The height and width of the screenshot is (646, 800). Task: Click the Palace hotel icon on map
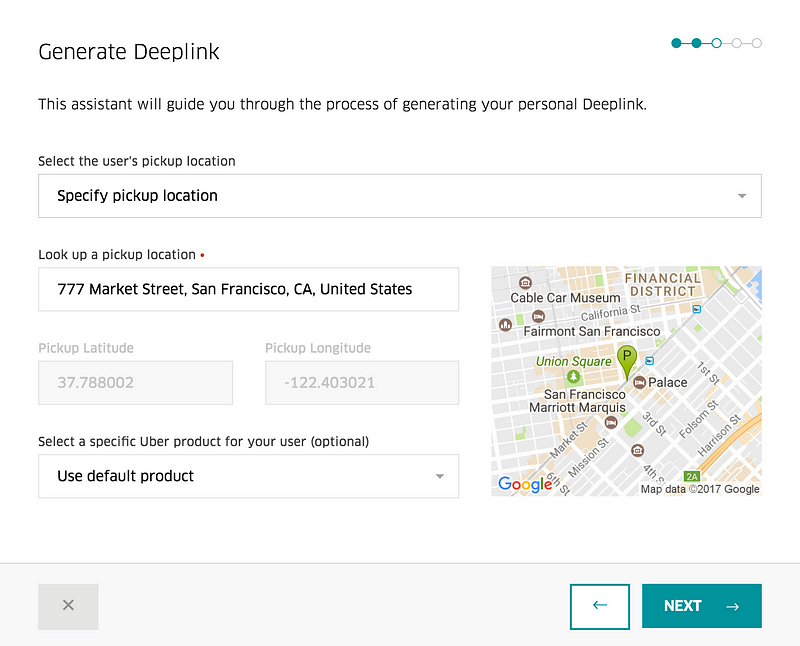(x=639, y=382)
